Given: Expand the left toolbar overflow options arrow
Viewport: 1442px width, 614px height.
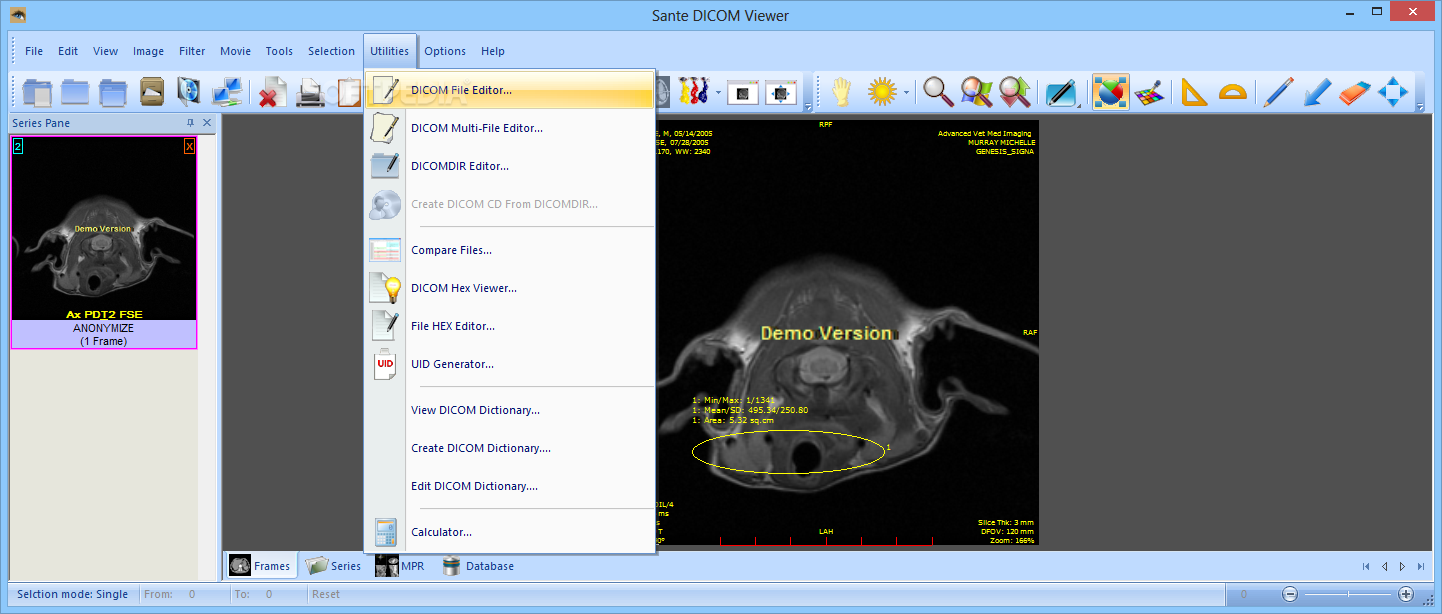Looking at the screenshot, I should (808, 105).
